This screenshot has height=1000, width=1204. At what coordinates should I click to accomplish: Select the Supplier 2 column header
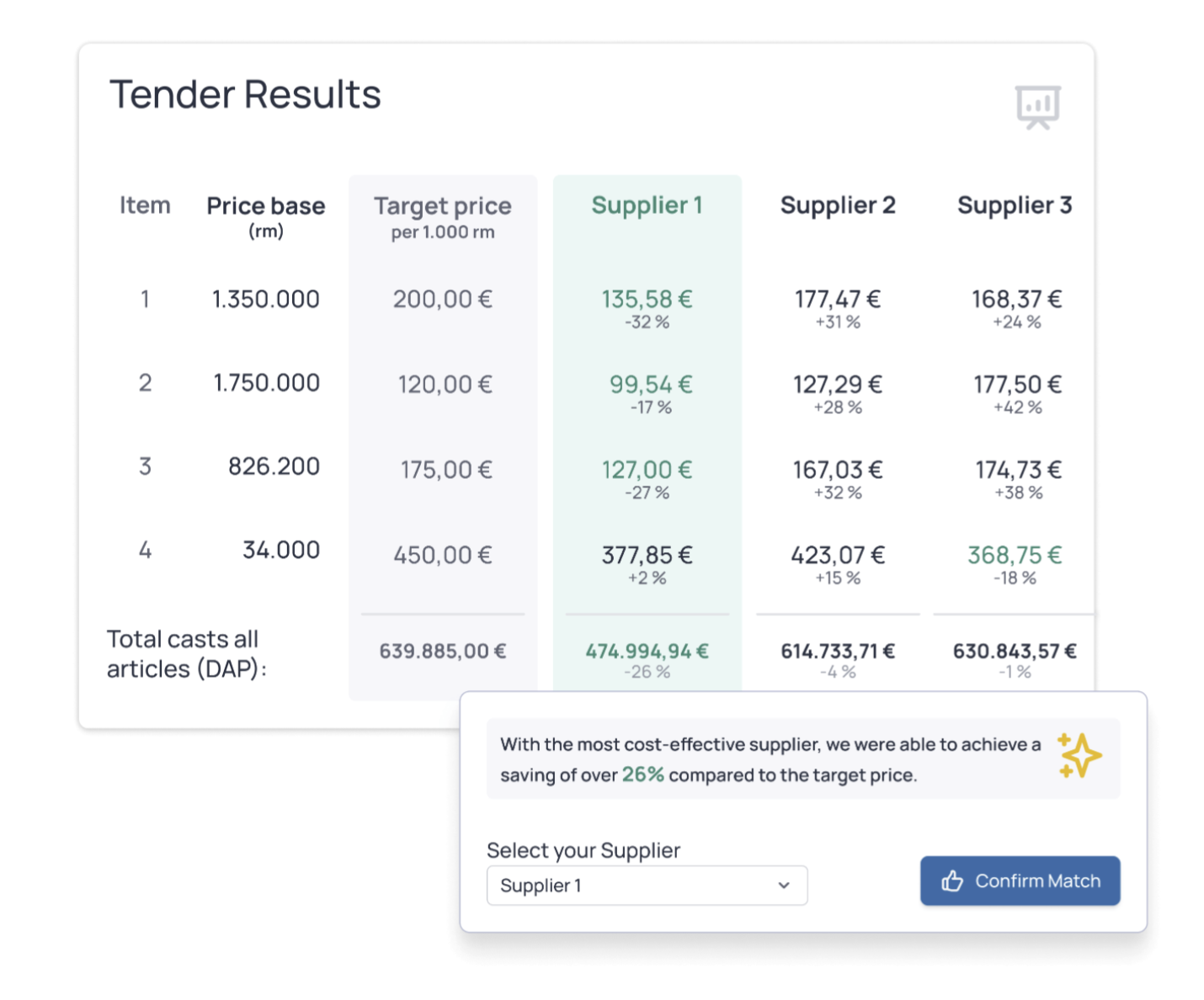pyautogui.click(x=838, y=205)
